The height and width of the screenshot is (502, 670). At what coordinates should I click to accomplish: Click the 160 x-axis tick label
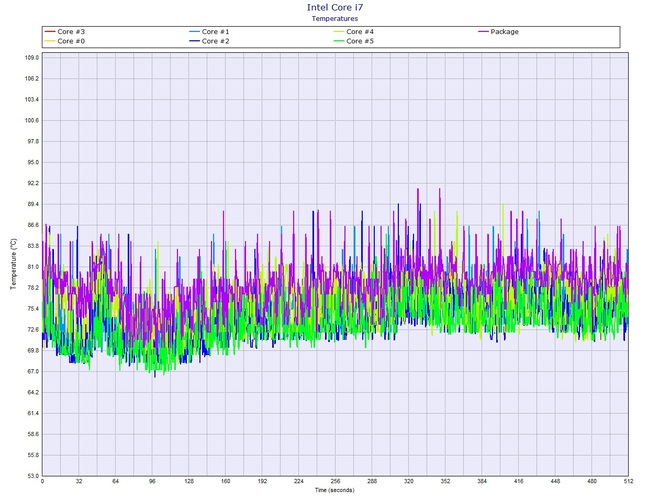click(226, 481)
